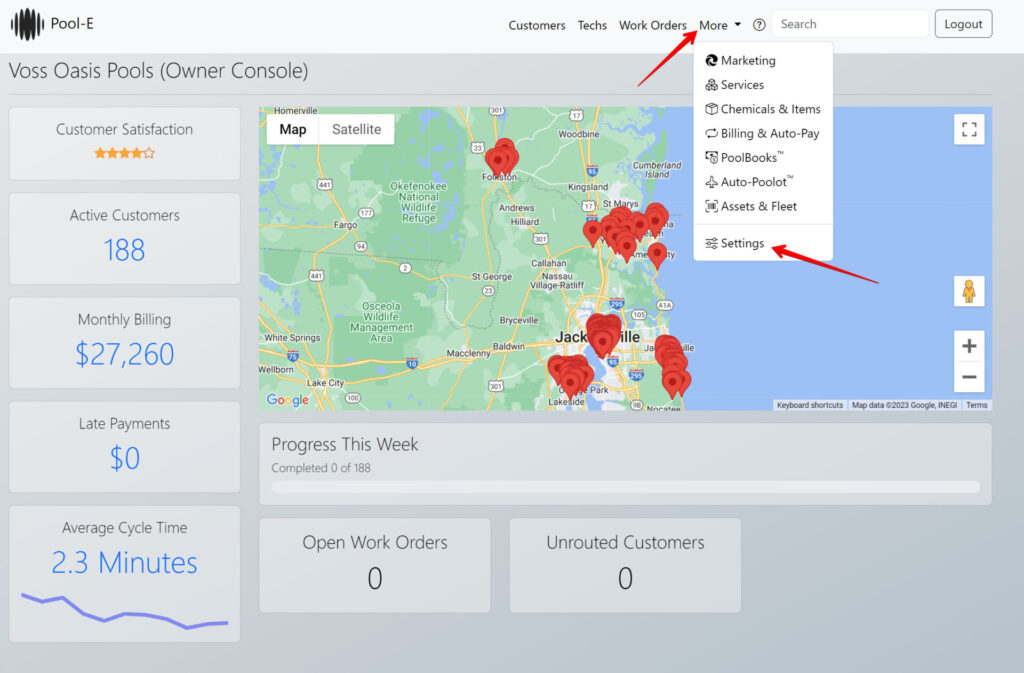Expand the More dropdown menu
Viewport: 1024px width, 673px height.
[x=720, y=25]
